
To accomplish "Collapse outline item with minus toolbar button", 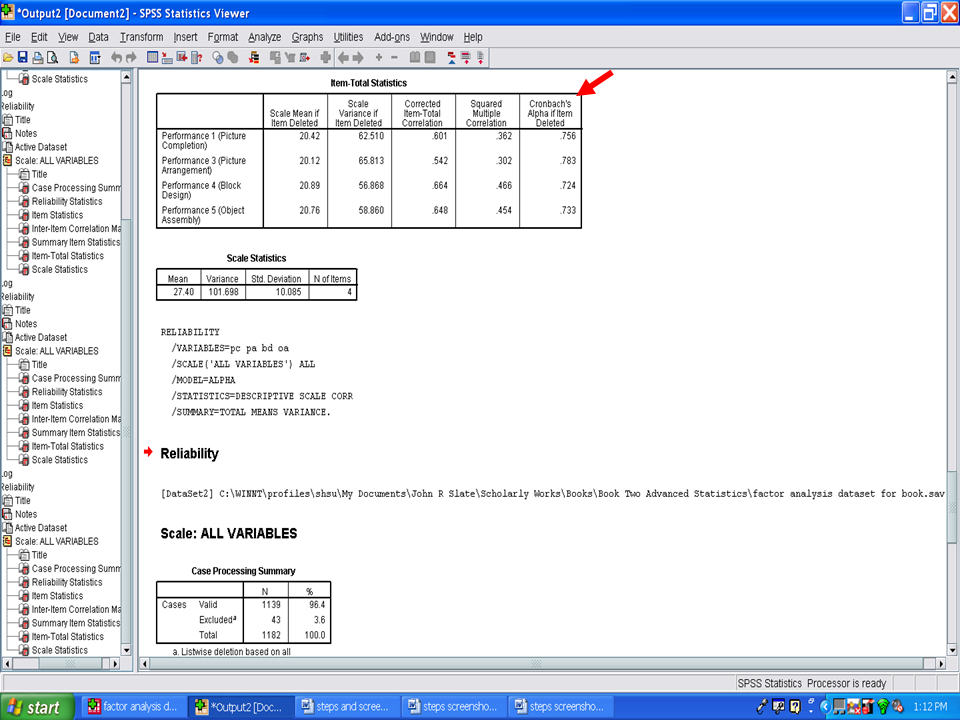I will click(394, 58).
